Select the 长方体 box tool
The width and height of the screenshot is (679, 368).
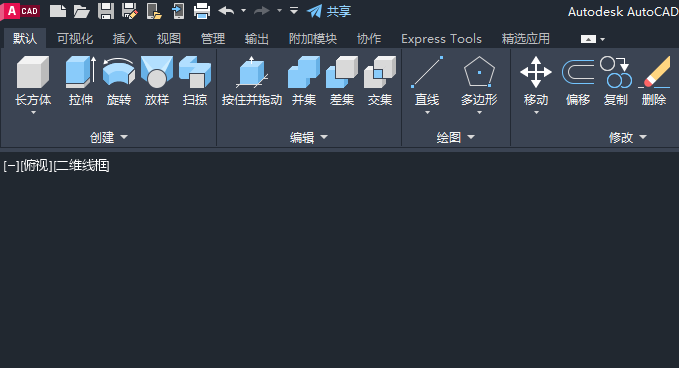coord(33,81)
